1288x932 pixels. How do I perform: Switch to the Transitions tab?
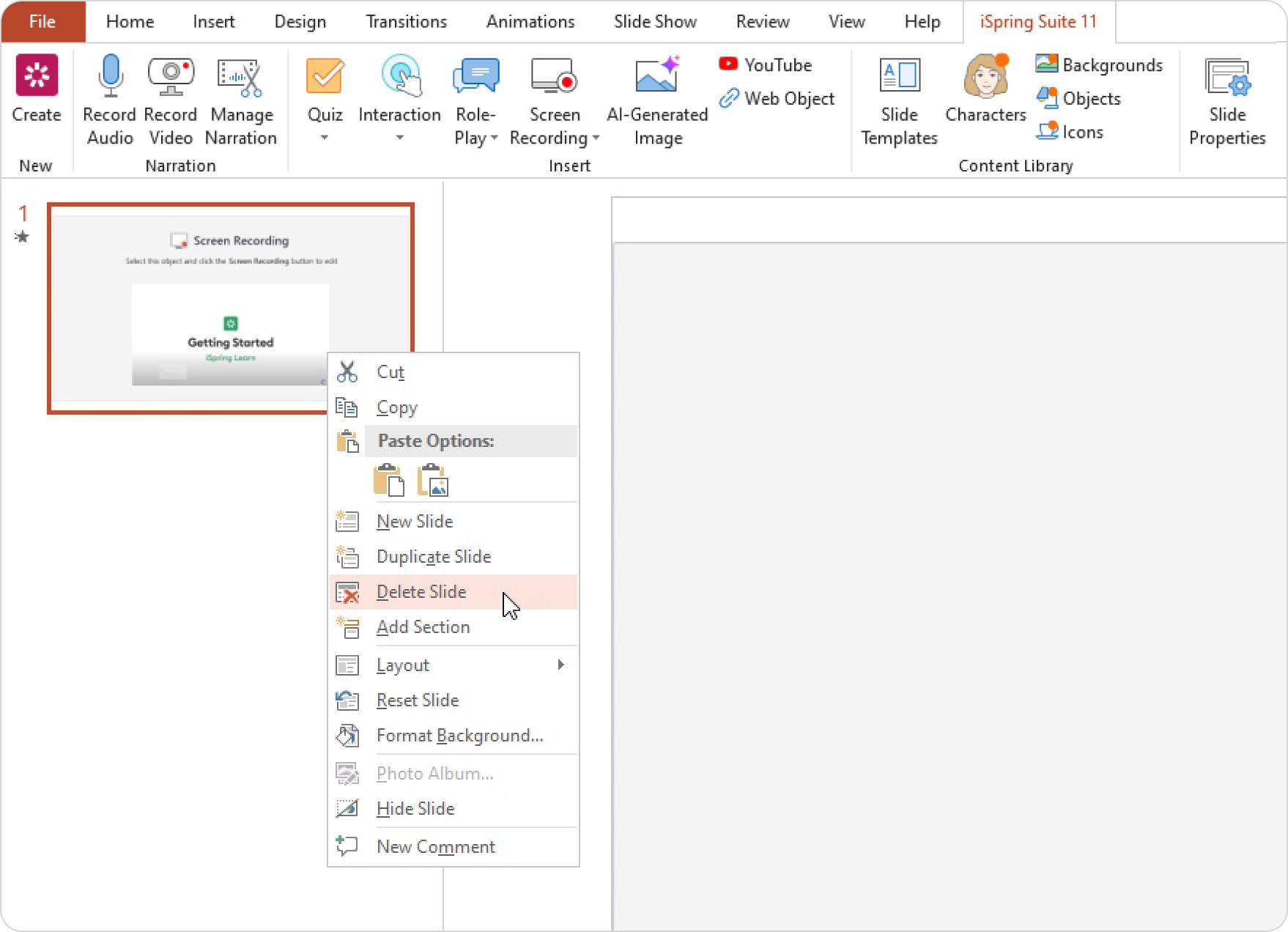406,22
